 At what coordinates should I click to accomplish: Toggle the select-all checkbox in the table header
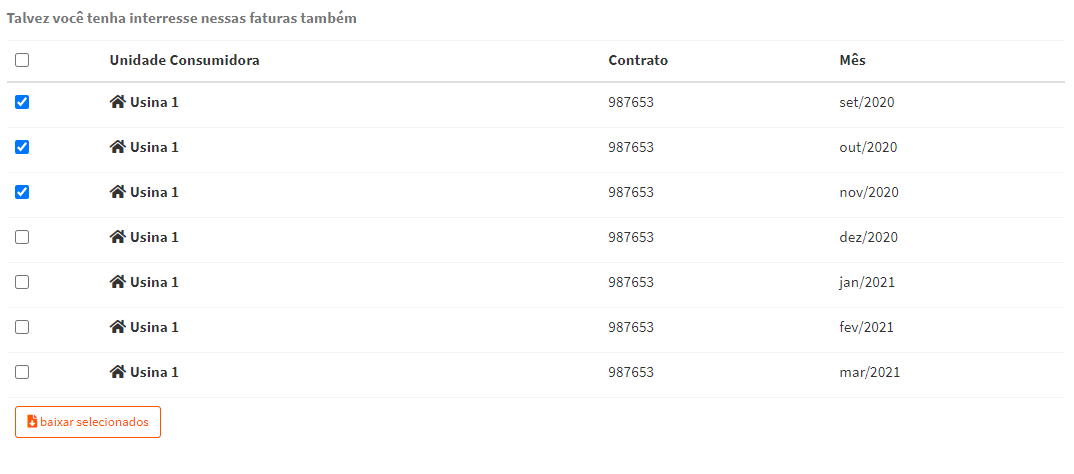coord(22,60)
